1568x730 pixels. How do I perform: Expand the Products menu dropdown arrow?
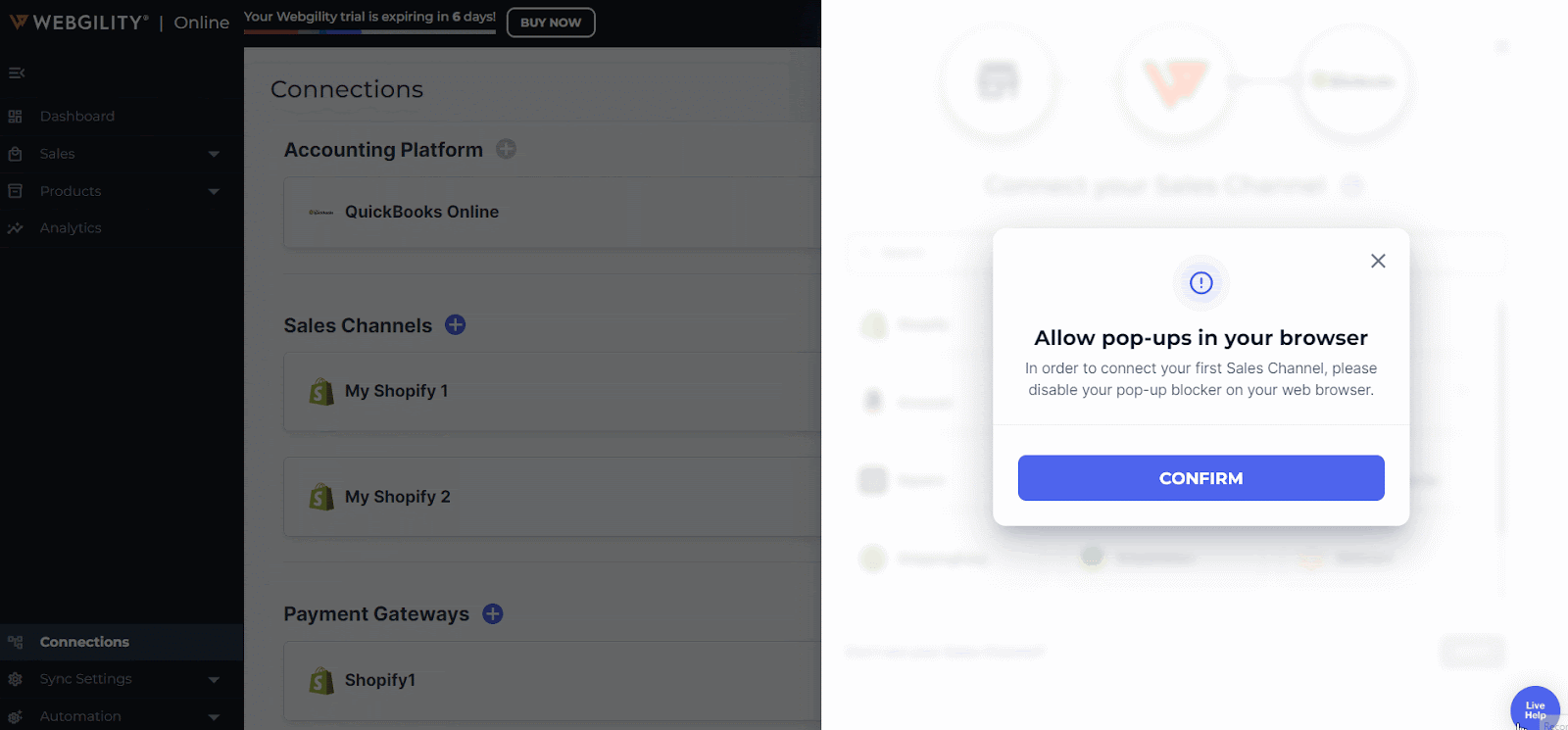tap(214, 191)
